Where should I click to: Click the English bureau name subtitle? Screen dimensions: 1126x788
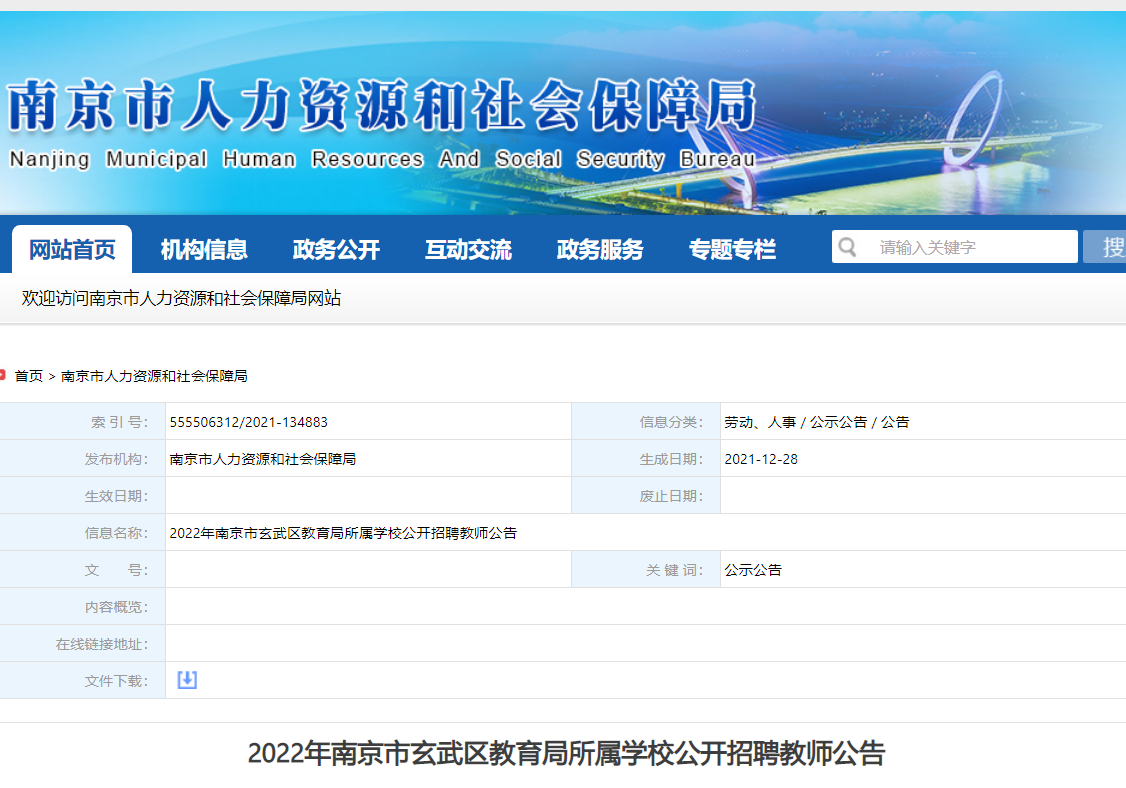(x=382, y=159)
